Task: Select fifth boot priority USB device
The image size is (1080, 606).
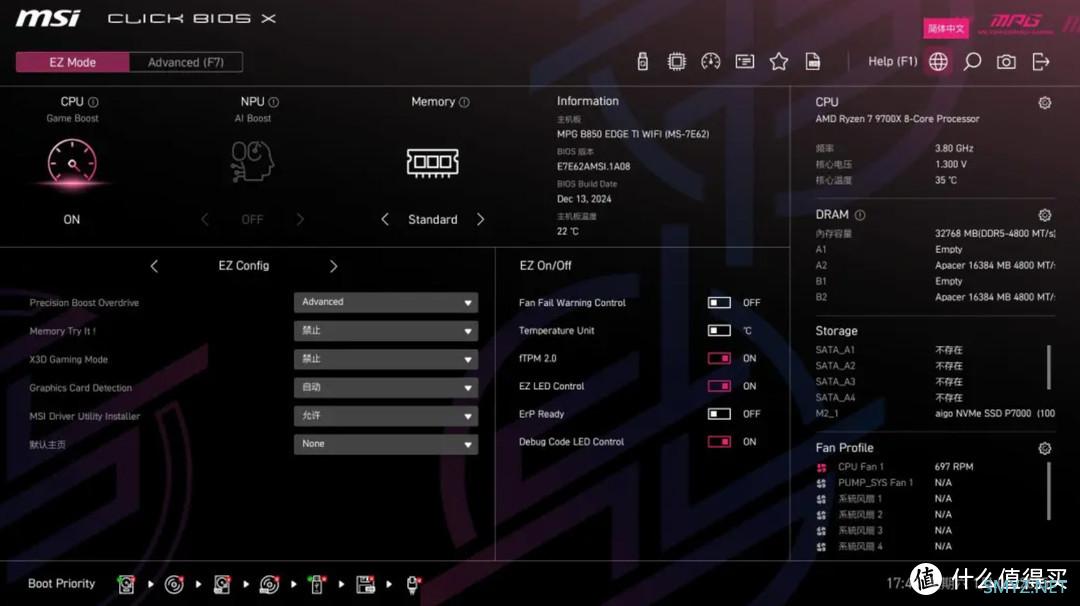Action: [317, 584]
